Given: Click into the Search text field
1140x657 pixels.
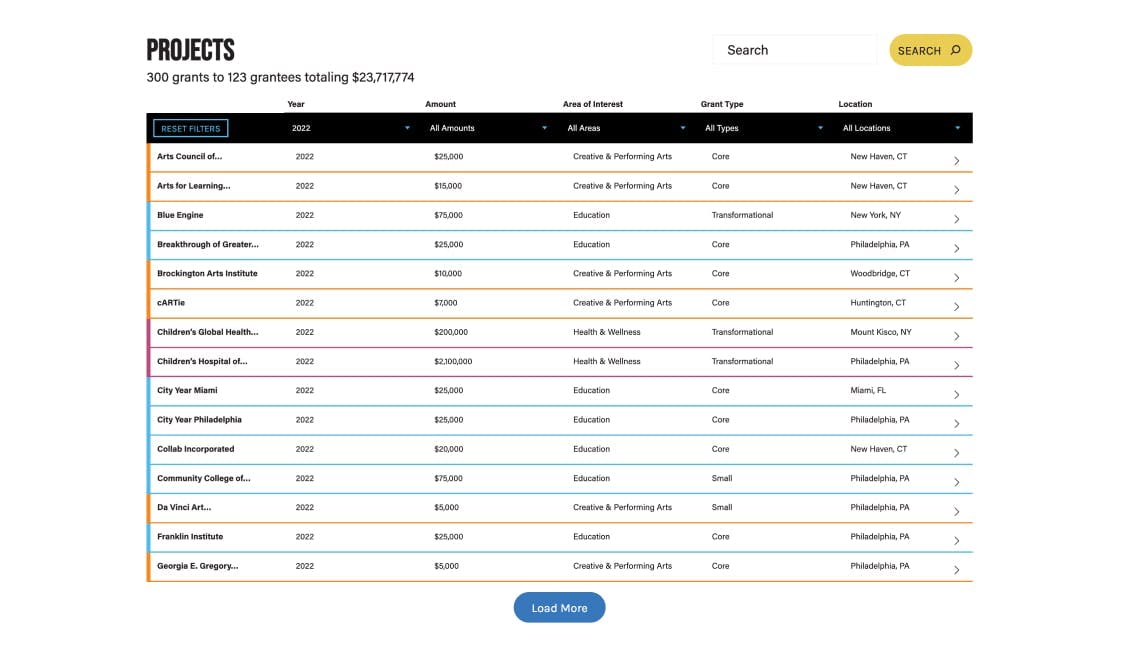Looking at the screenshot, I should pos(794,50).
